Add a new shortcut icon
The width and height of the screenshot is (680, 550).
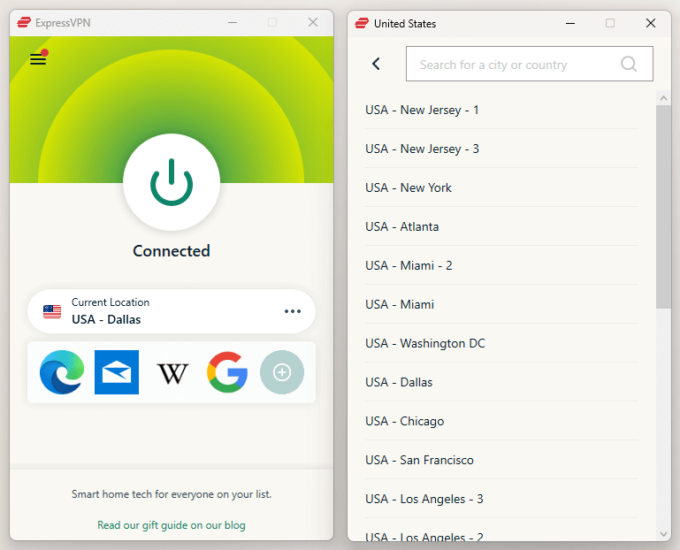282,372
